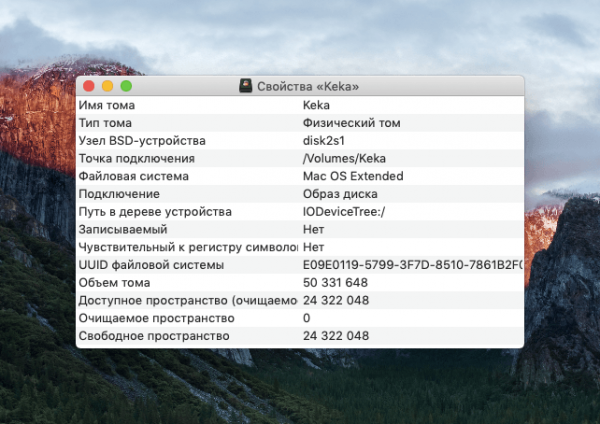Select the label Свободное пространство
Viewport: 600px width, 424px height.
pos(154,336)
